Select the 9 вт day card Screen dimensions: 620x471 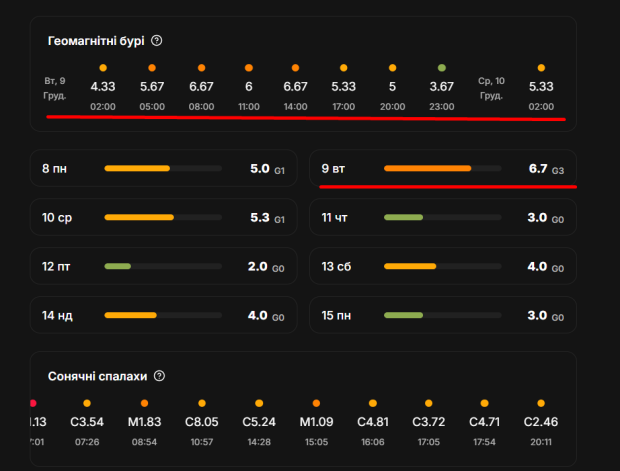[442, 169]
